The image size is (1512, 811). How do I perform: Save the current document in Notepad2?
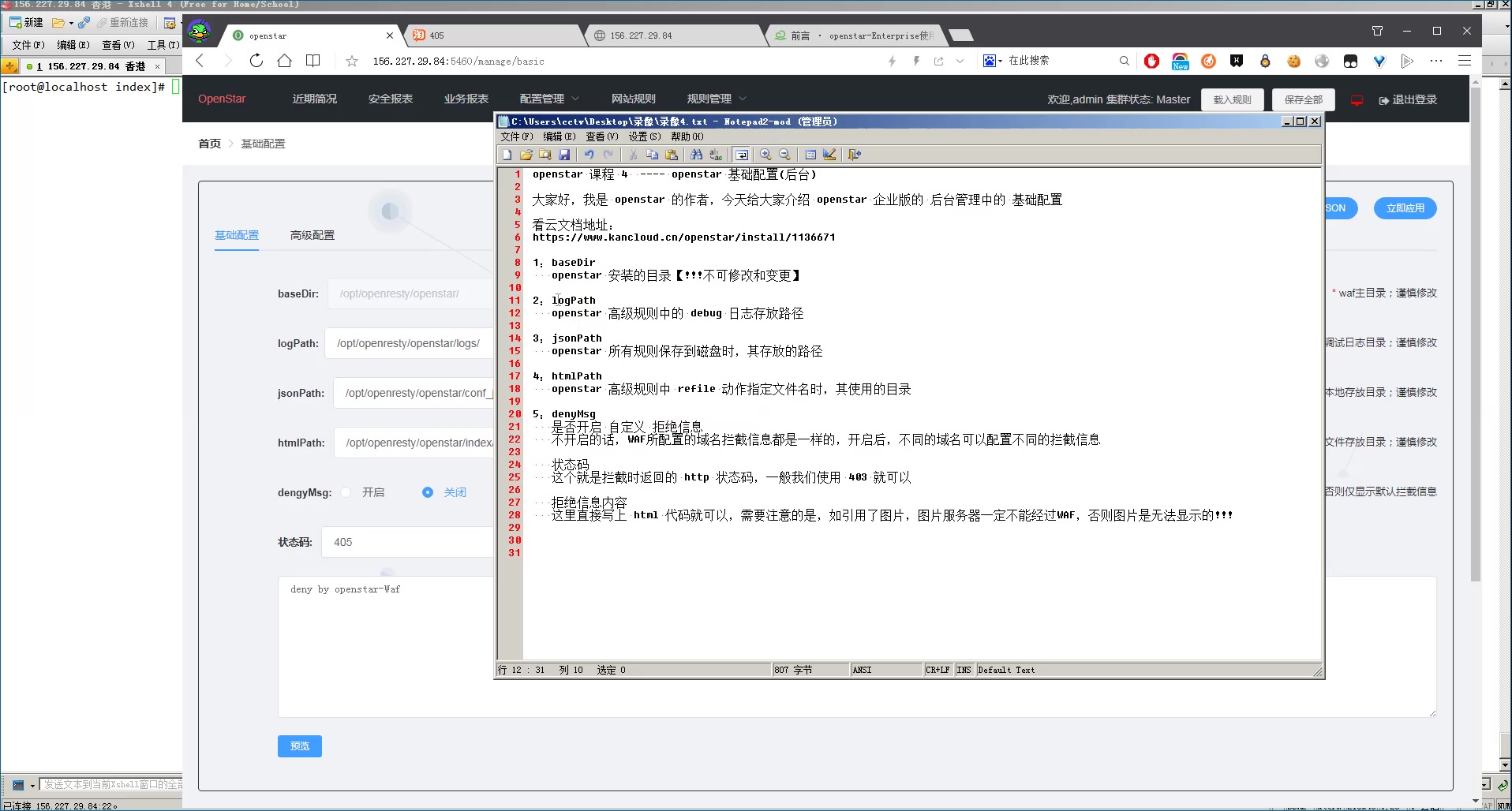565,155
